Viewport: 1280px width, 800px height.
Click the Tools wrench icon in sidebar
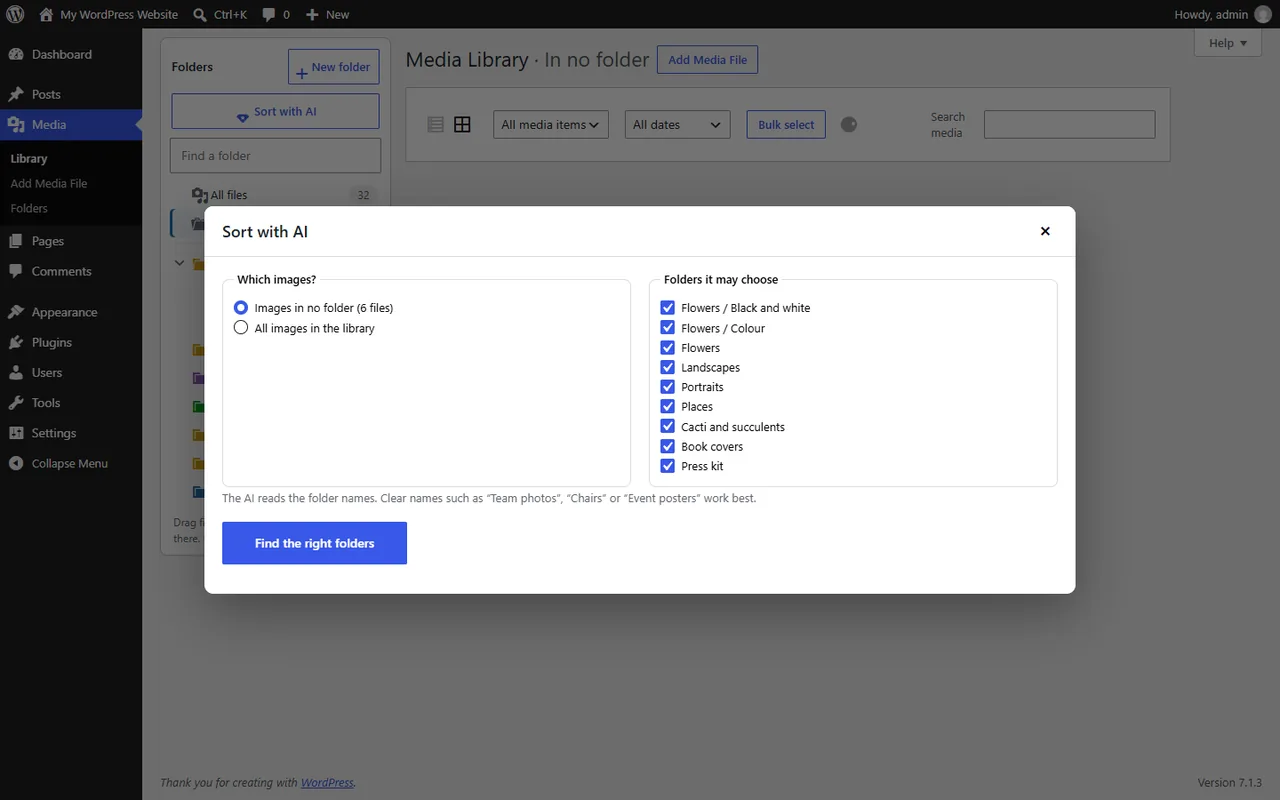pyautogui.click(x=16, y=403)
